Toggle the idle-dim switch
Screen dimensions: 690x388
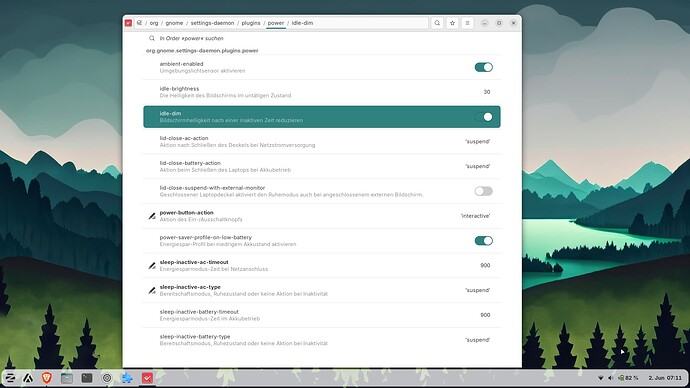point(483,117)
